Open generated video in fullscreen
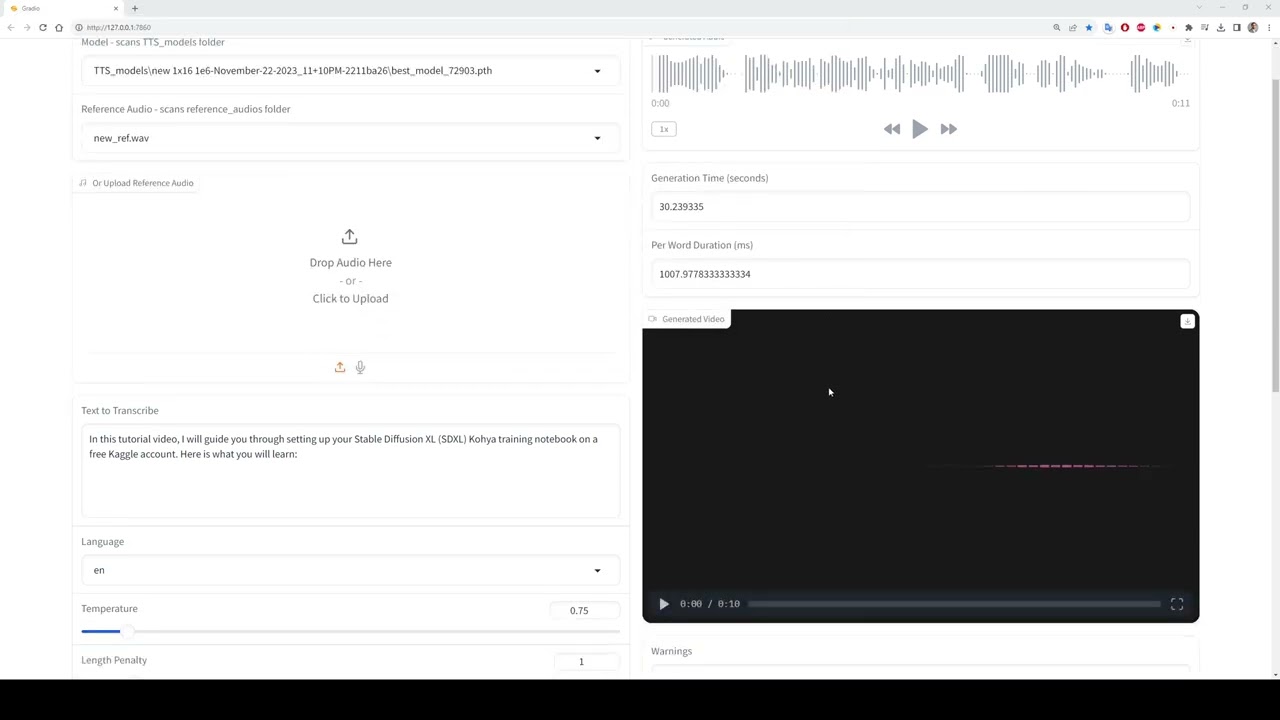Viewport: 1280px width, 720px height. [1177, 604]
